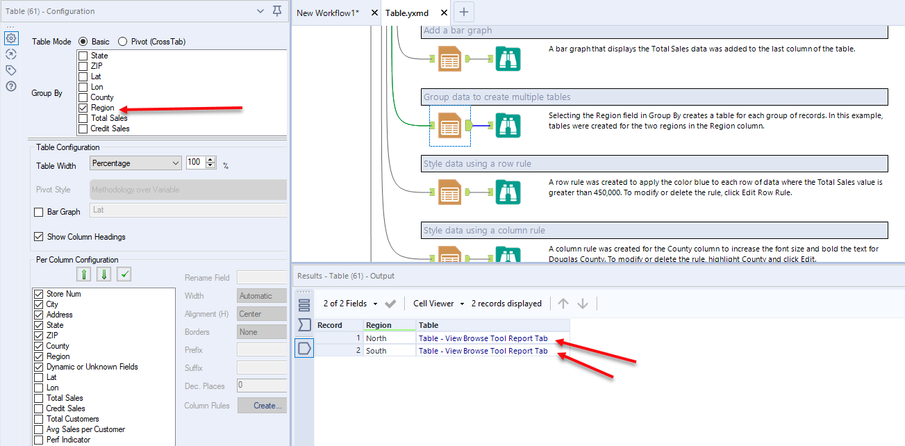This screenshot has width=905, height=446.
Task: Check Credit Sales in Group By list
Action: coord(83,129)
